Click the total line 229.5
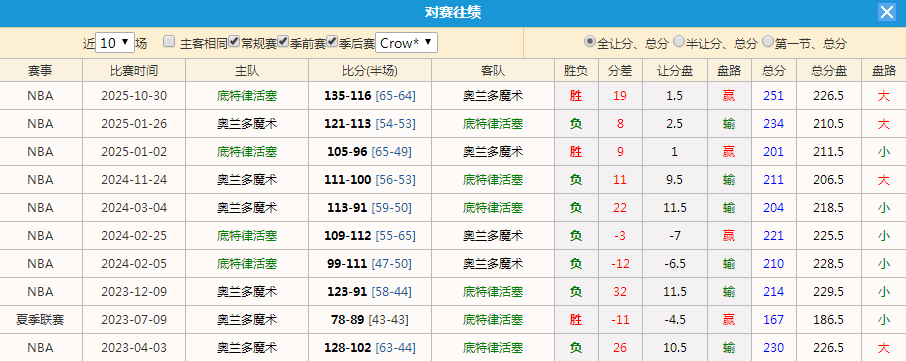 [829, 292]
